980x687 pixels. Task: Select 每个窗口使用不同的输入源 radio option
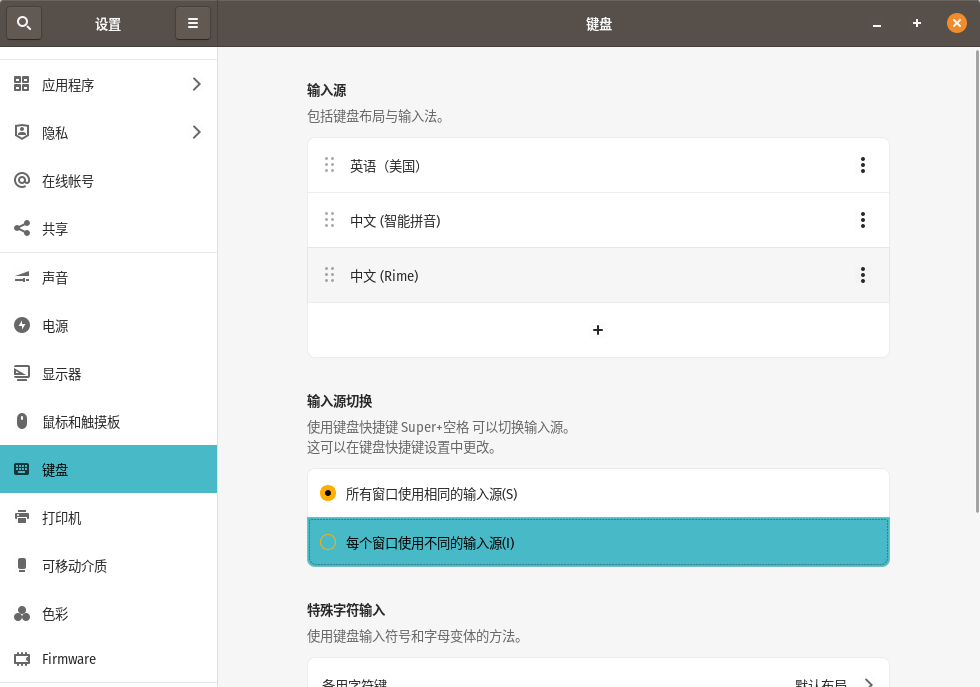click(328, 542)
